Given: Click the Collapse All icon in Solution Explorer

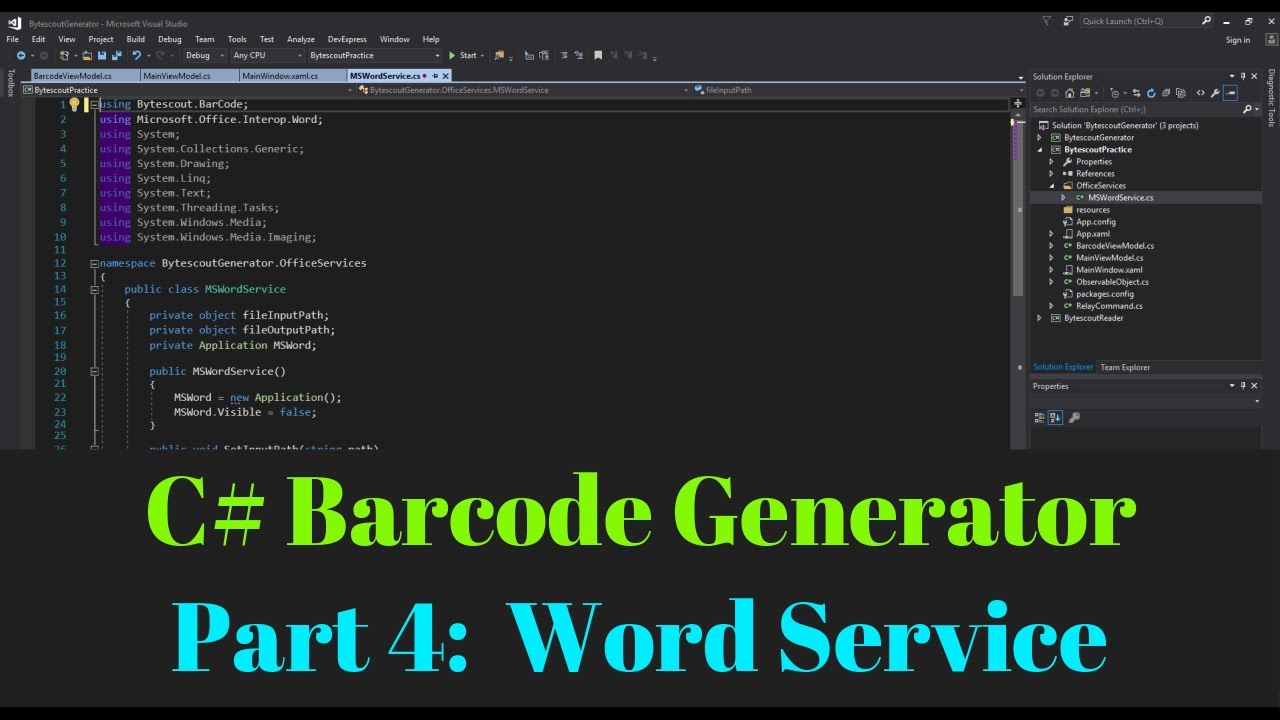Looking at the screenshot, I should (x=1165, y=93).
